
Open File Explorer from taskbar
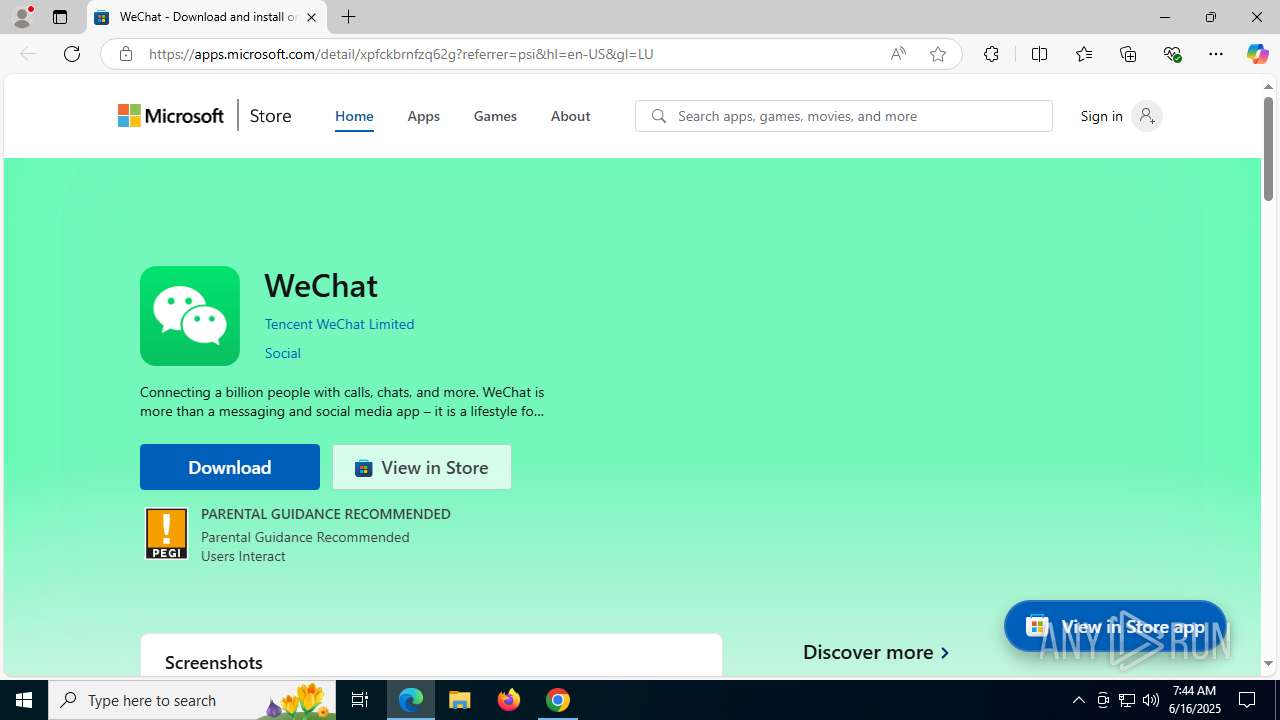tap(460, 700)
